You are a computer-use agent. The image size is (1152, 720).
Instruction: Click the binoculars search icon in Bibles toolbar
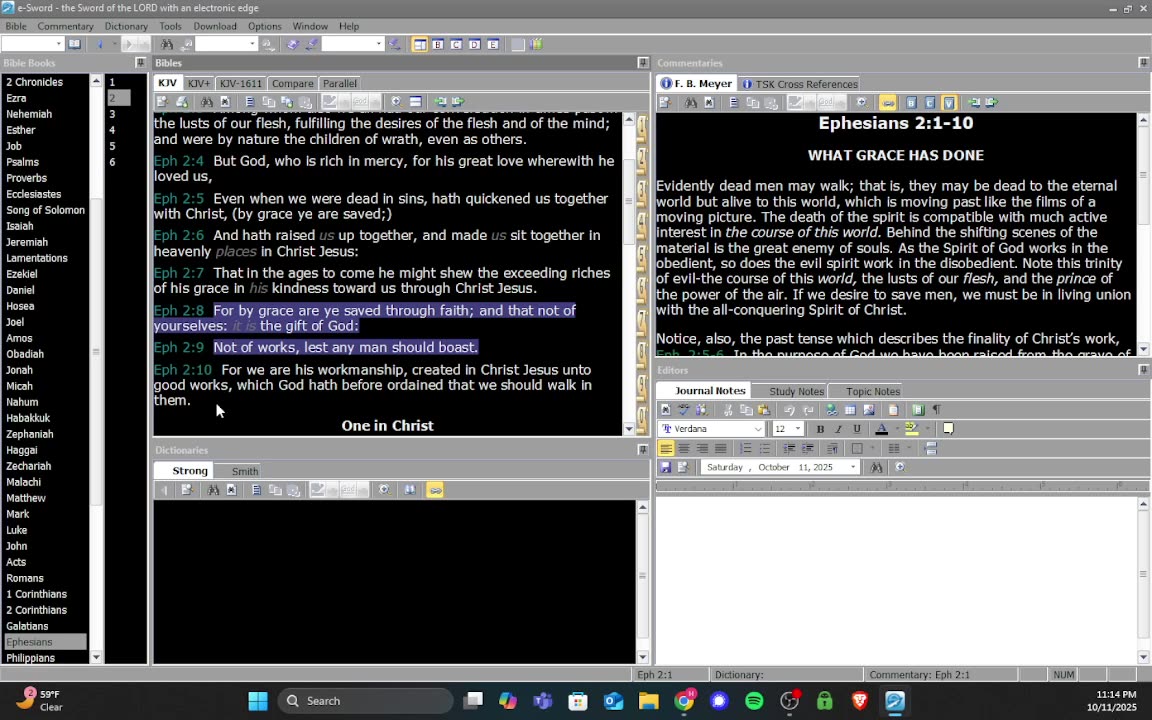click(x=207, y=101)
